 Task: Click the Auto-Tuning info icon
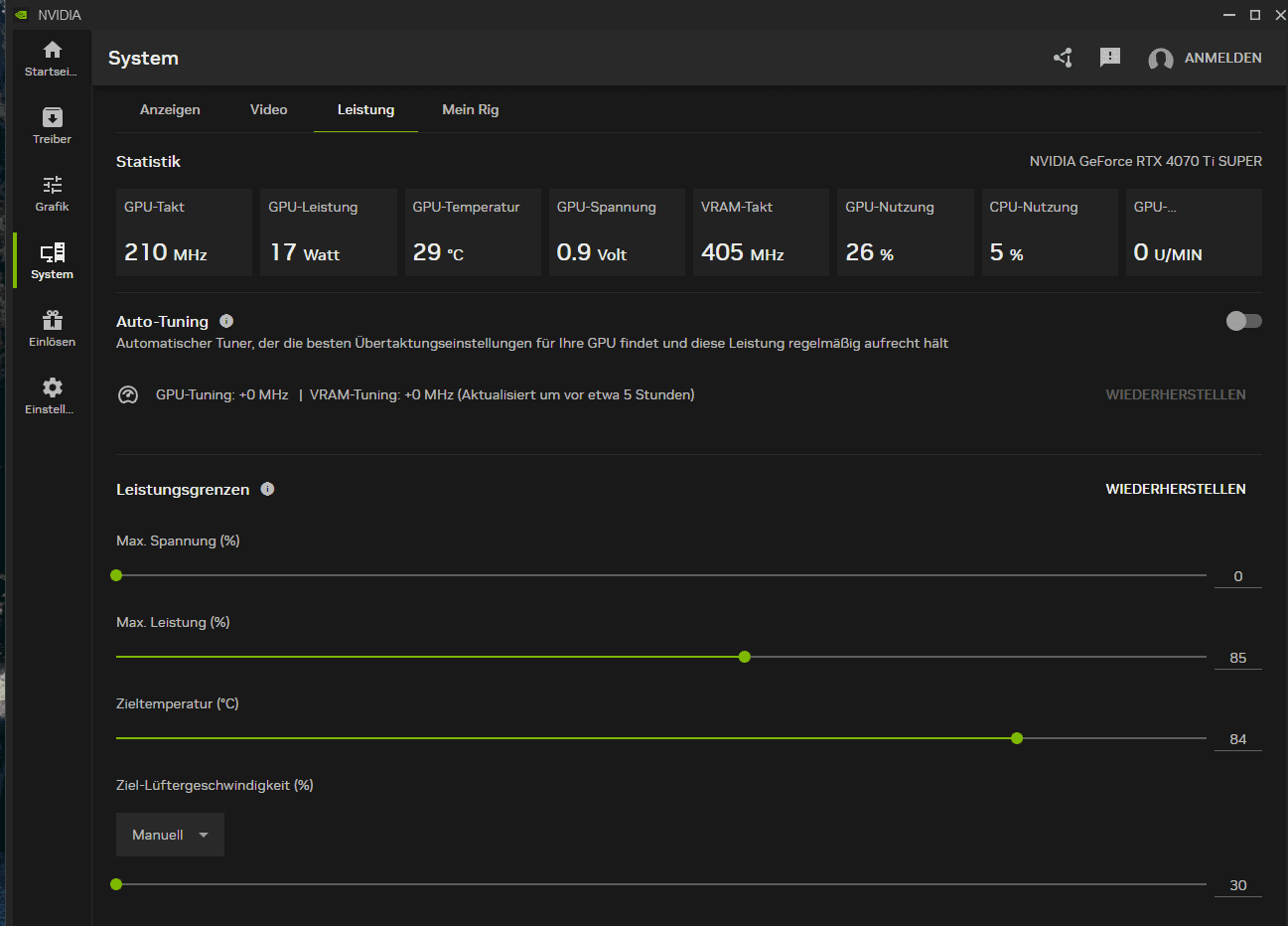pyautogui.click(x=226, y=321)
